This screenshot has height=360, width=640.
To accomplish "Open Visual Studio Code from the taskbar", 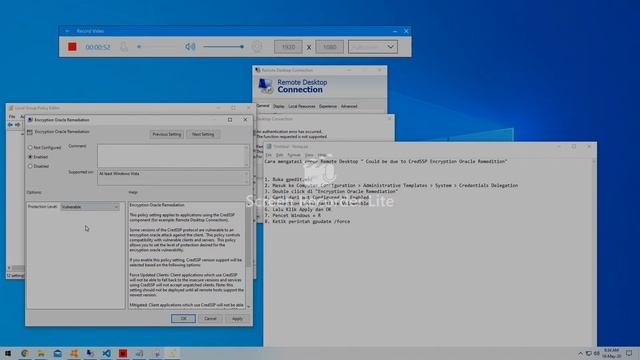I will 107,353.
